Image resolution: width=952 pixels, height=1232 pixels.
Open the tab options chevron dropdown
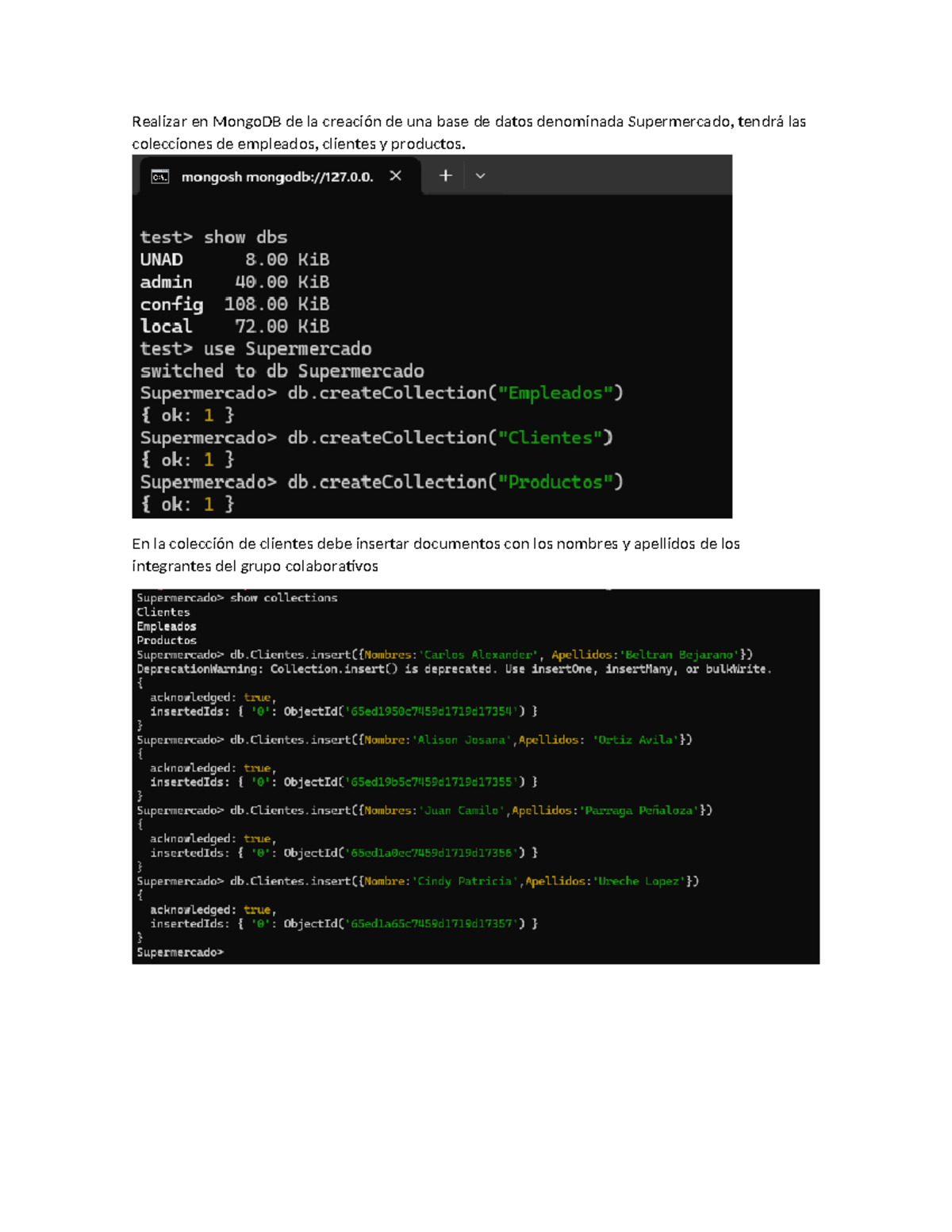click(479, 176)
